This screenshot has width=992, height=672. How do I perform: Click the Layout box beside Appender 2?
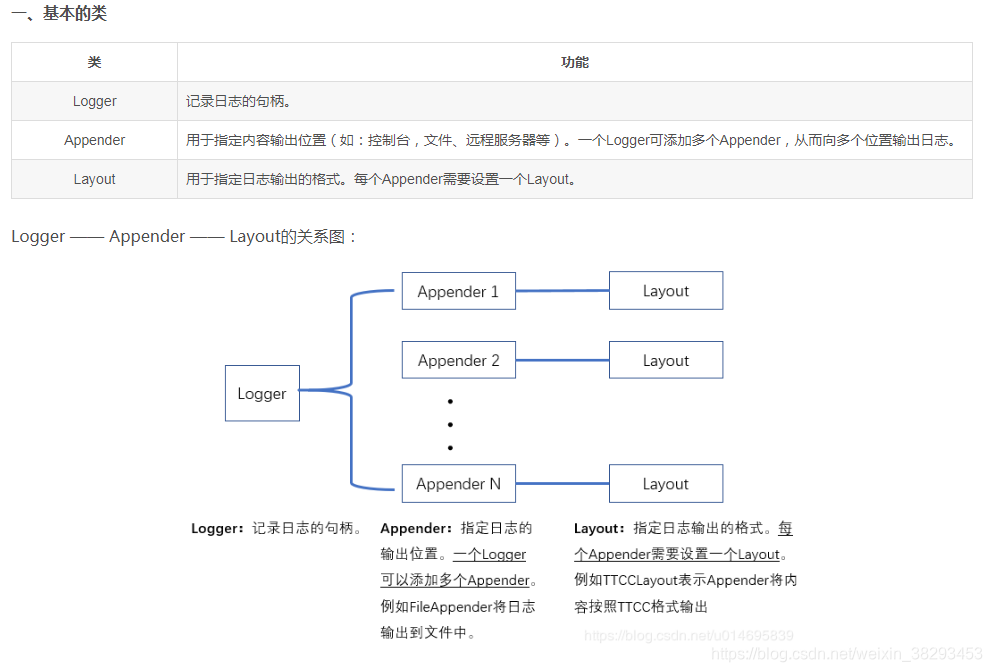(666, 360)
